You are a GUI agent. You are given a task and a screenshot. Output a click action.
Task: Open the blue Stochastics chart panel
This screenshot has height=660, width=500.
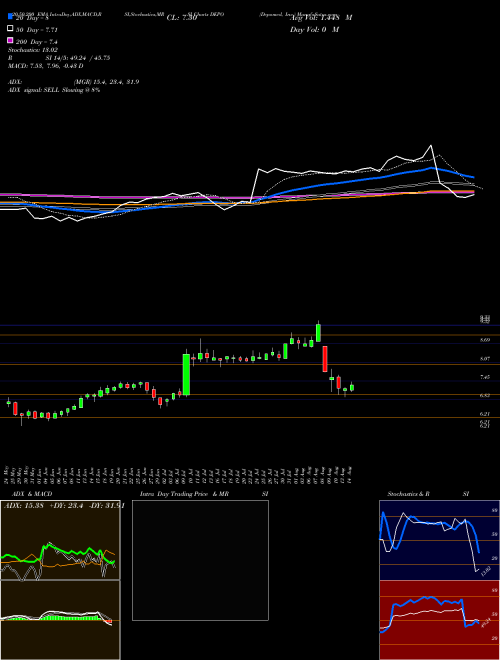click(439, 540)
